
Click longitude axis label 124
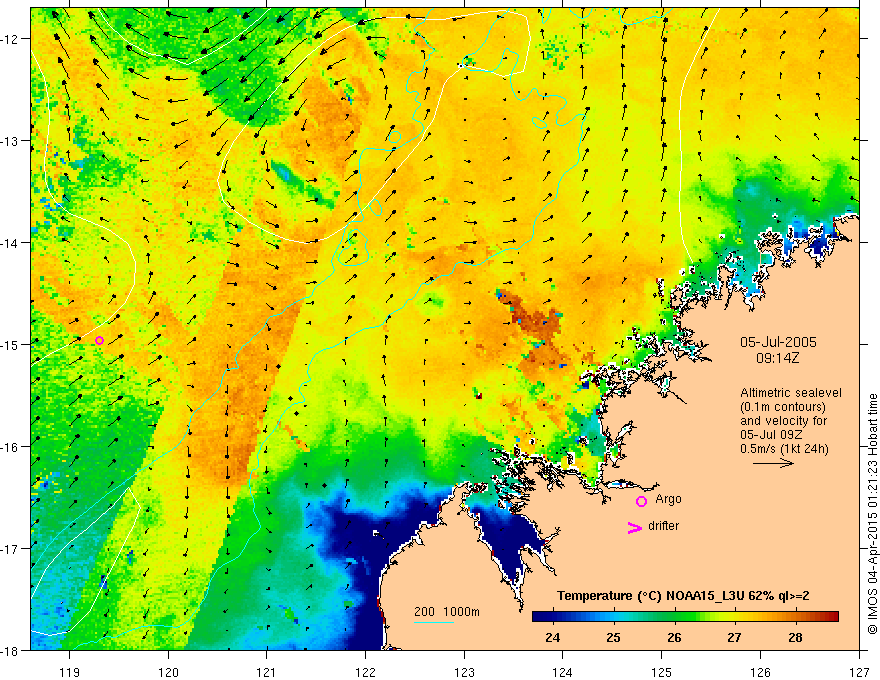click(x=563, y=672)
